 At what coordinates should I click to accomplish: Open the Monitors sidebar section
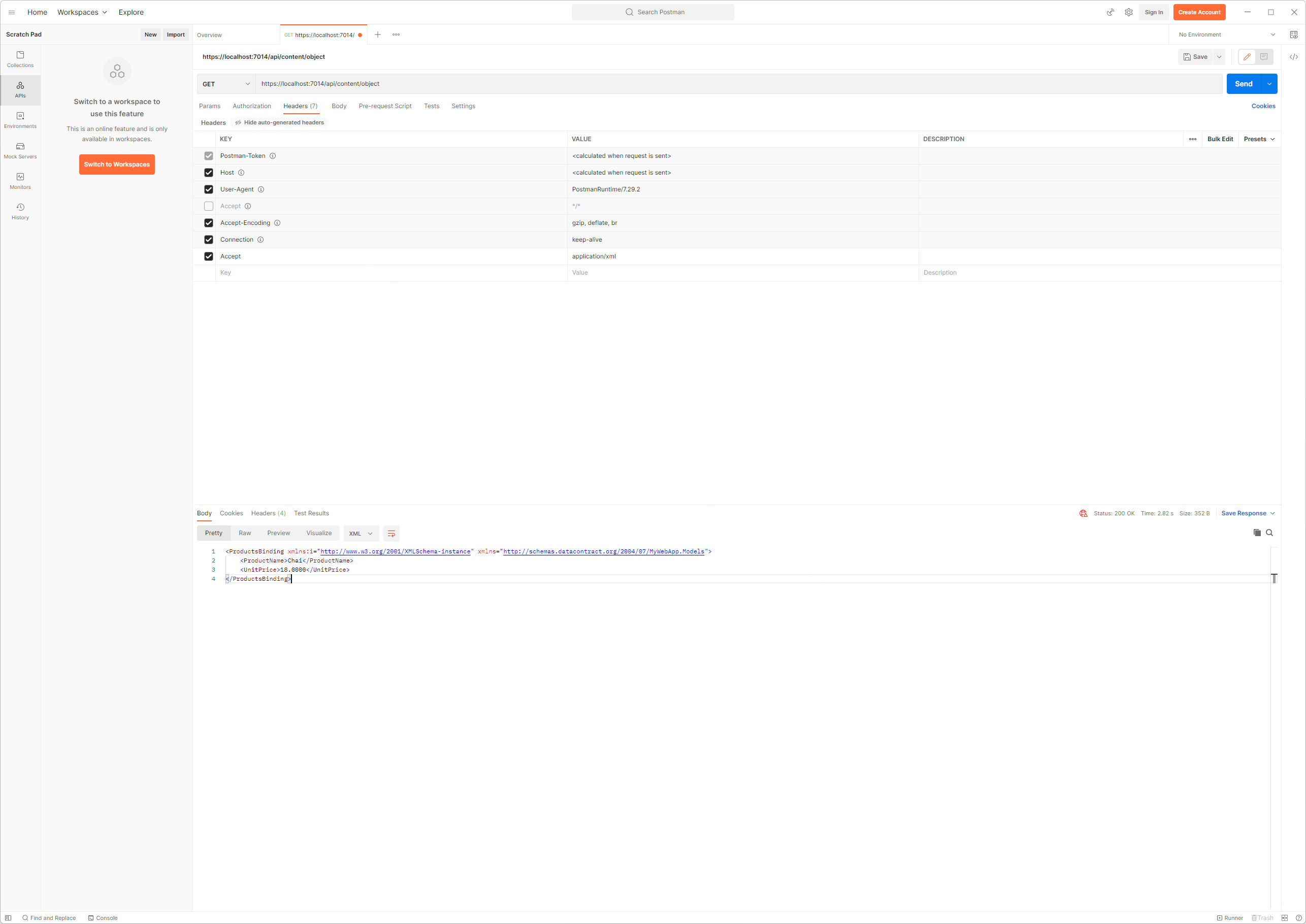(20, 180)
